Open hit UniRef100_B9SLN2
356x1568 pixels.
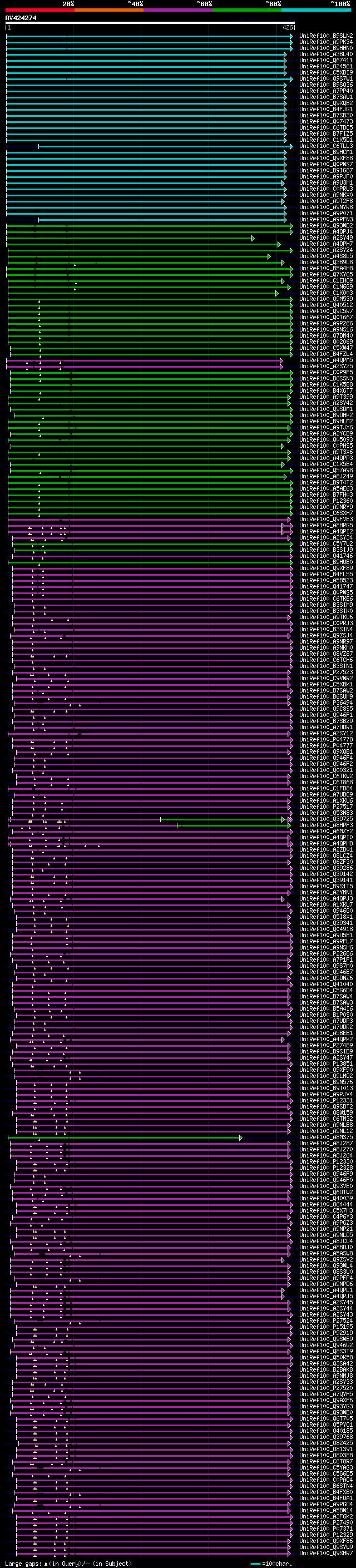pyautogui.click(x=326, y=36)
